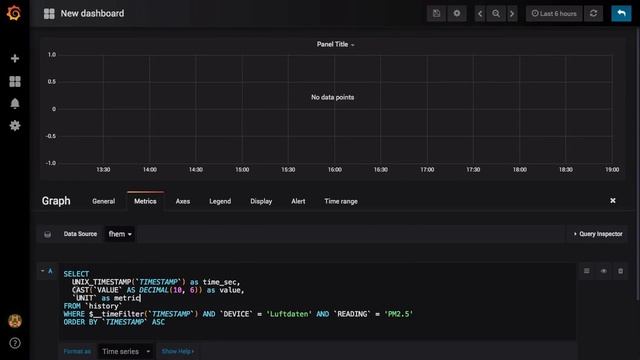This screenshot has height=360, width=640.
Task: Open the New dashboard title menu
Action: [x=92, y=13]
